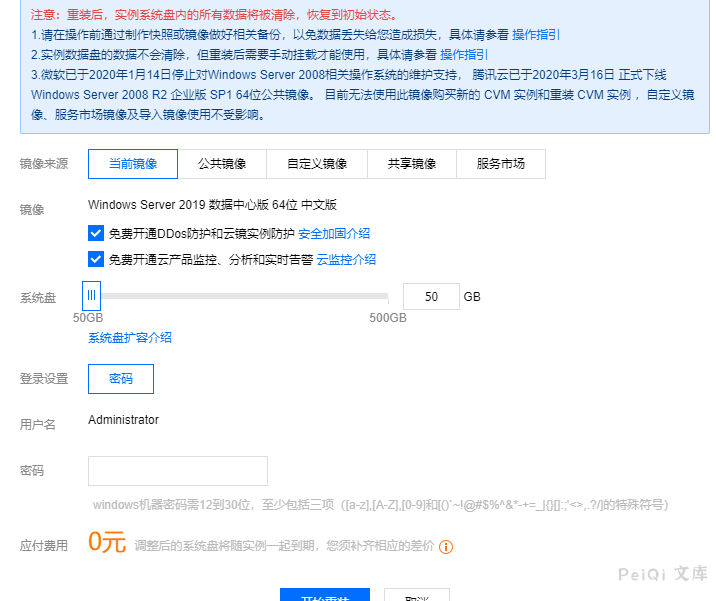Select the 密码 login setting button

pos(121,379)
